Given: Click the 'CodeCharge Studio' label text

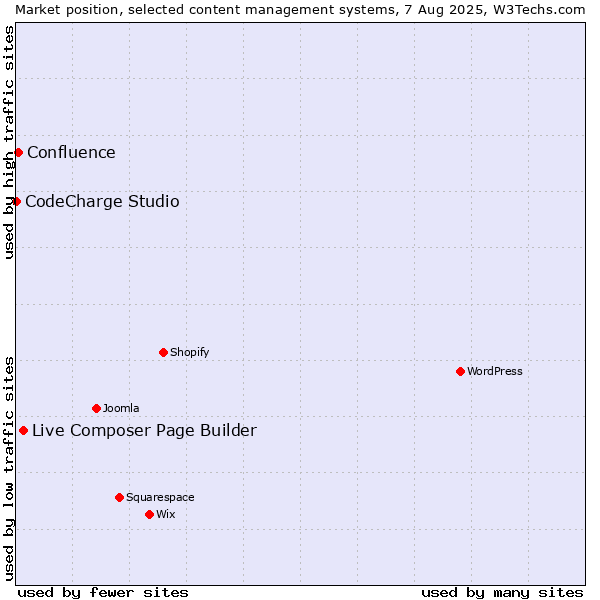Looking at the screenshot, I should tap(102, 201).
